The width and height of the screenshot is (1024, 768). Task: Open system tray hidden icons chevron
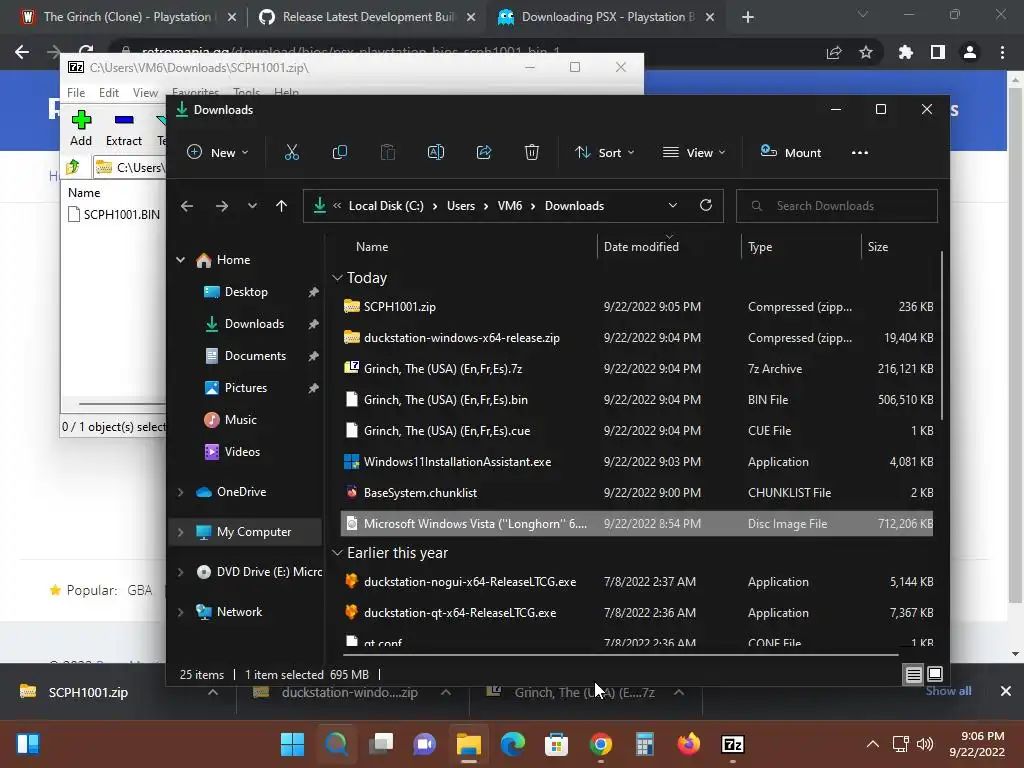click(872, 744)
